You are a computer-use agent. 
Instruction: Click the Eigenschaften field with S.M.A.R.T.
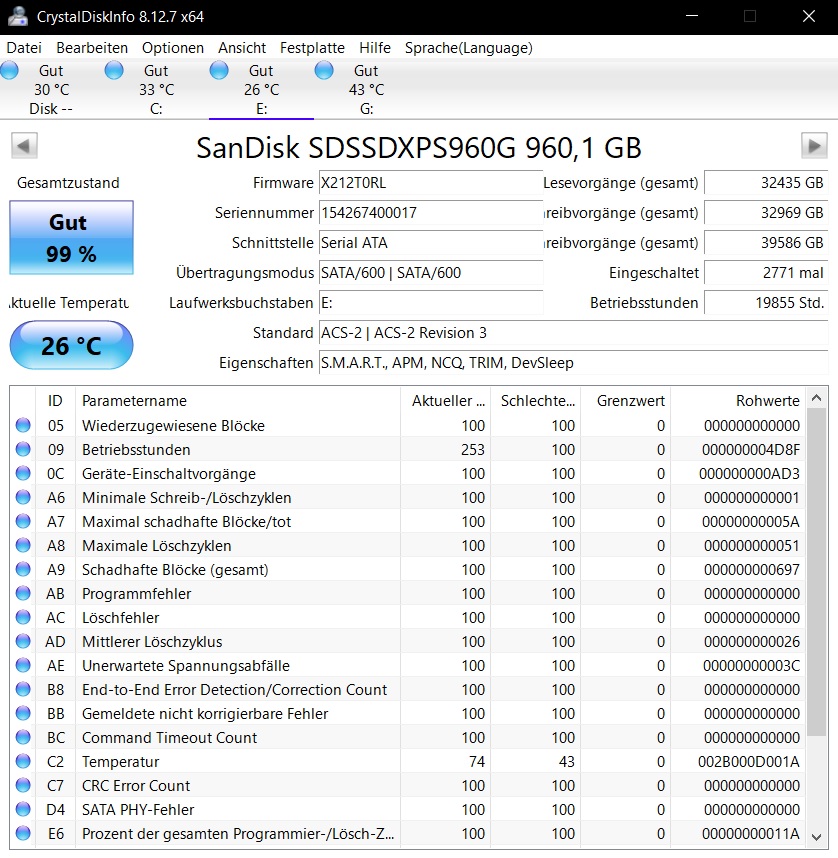(x=574, y=363)
